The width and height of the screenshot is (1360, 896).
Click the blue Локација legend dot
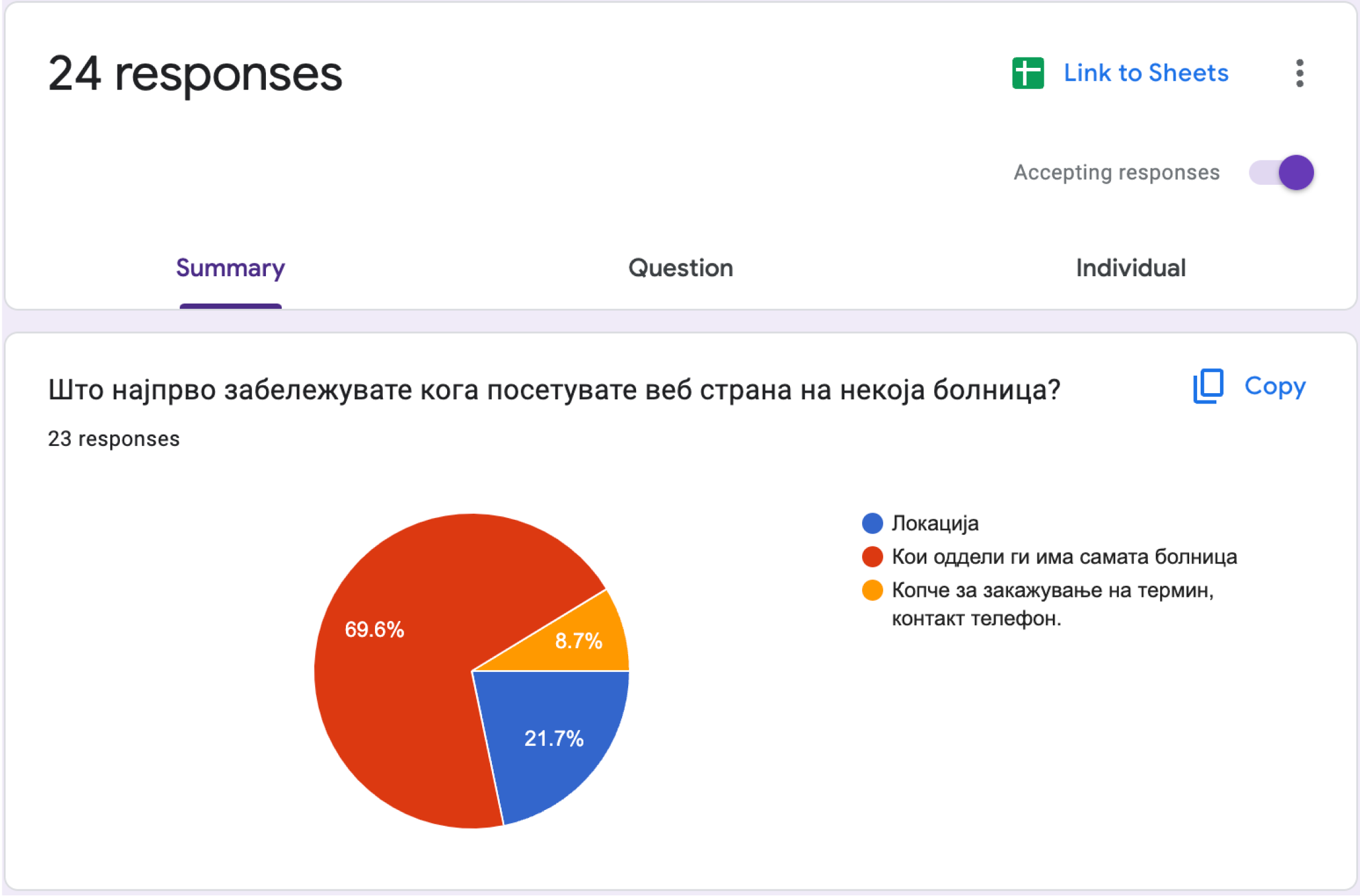click(872, 523)
